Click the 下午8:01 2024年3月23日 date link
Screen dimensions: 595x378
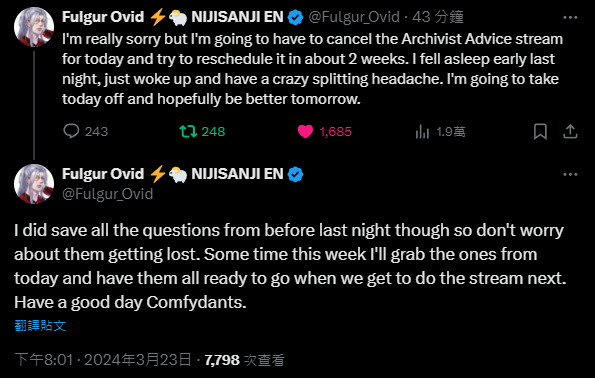pos(103,360)
